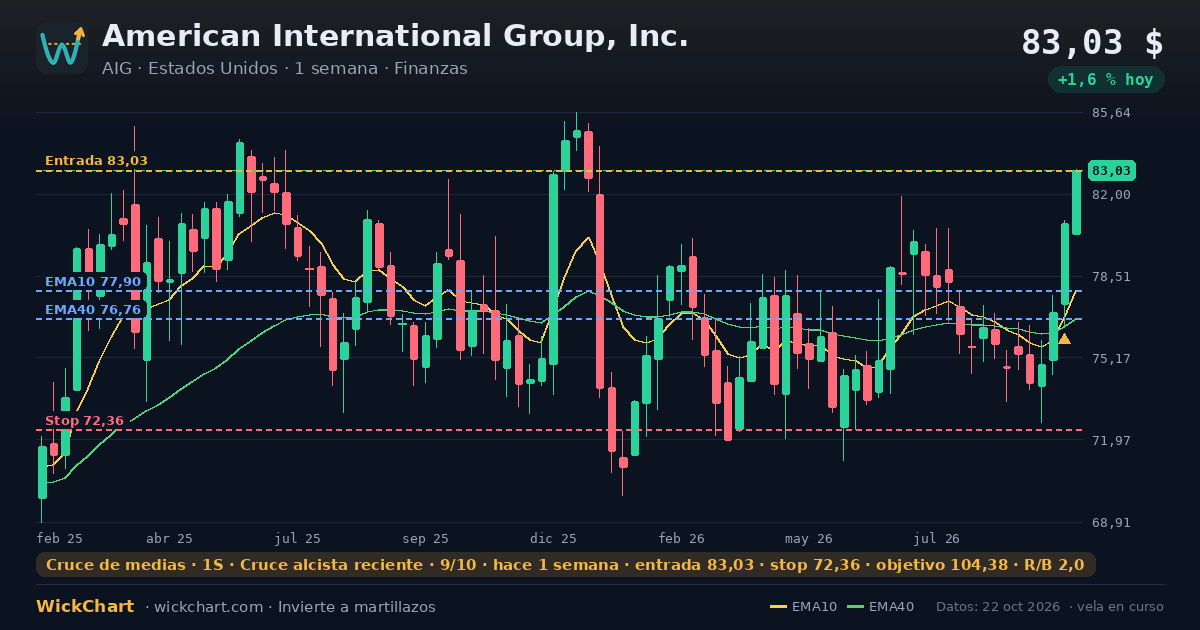Viewport: 1200px width, 630px height.
Task: Click the Stop 72,36 line label
Action: 84,421
